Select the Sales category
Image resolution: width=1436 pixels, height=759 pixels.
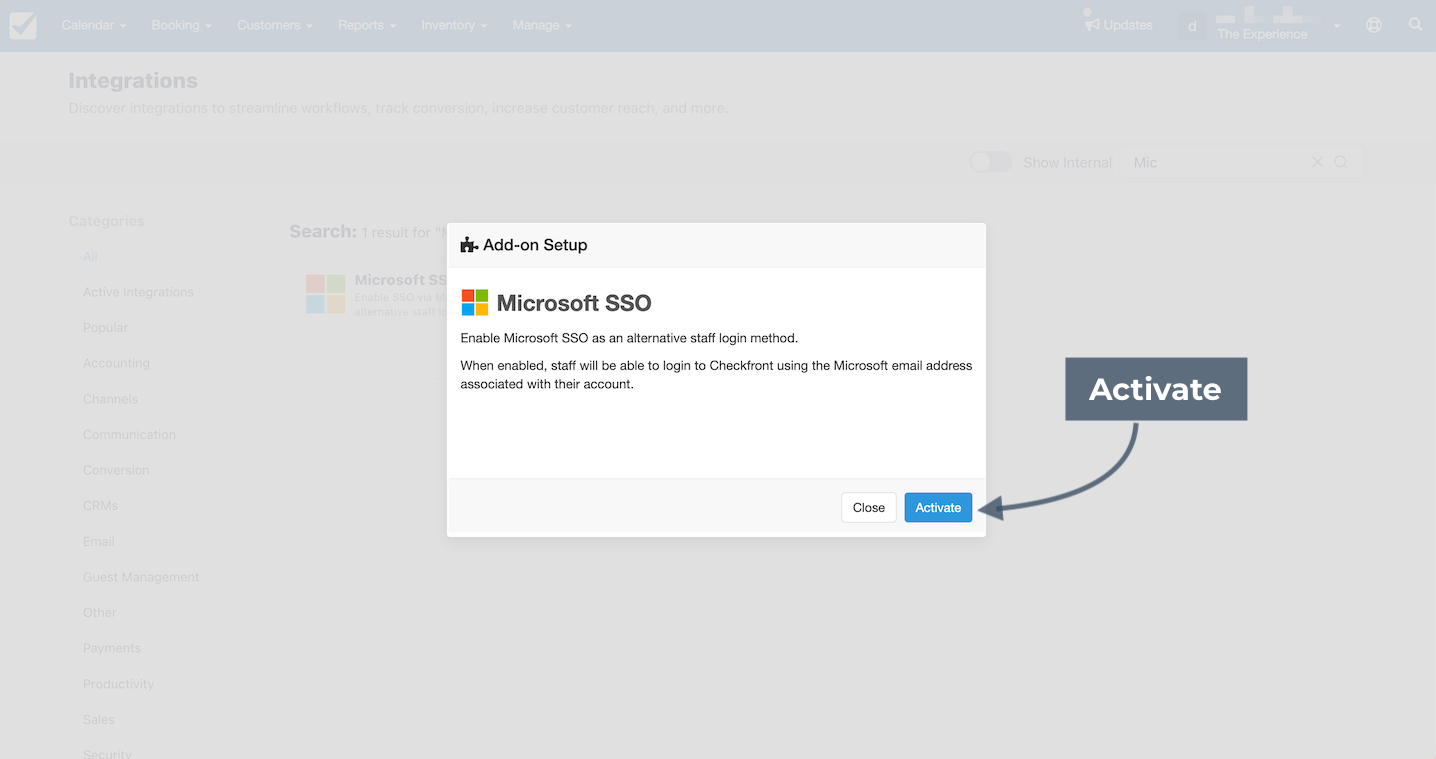pos(99,719)
